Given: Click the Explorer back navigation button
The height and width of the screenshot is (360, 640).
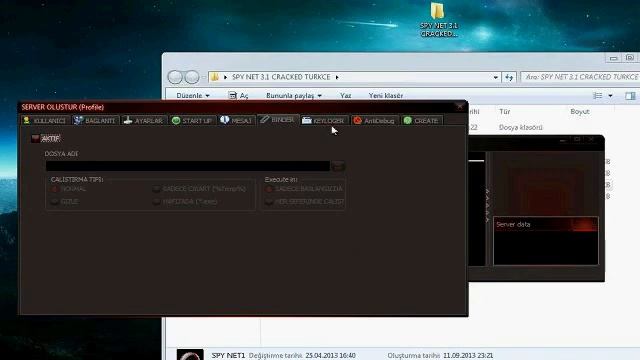Looking at the screenshot, I should pyautogui.click(x=175, y=77).
